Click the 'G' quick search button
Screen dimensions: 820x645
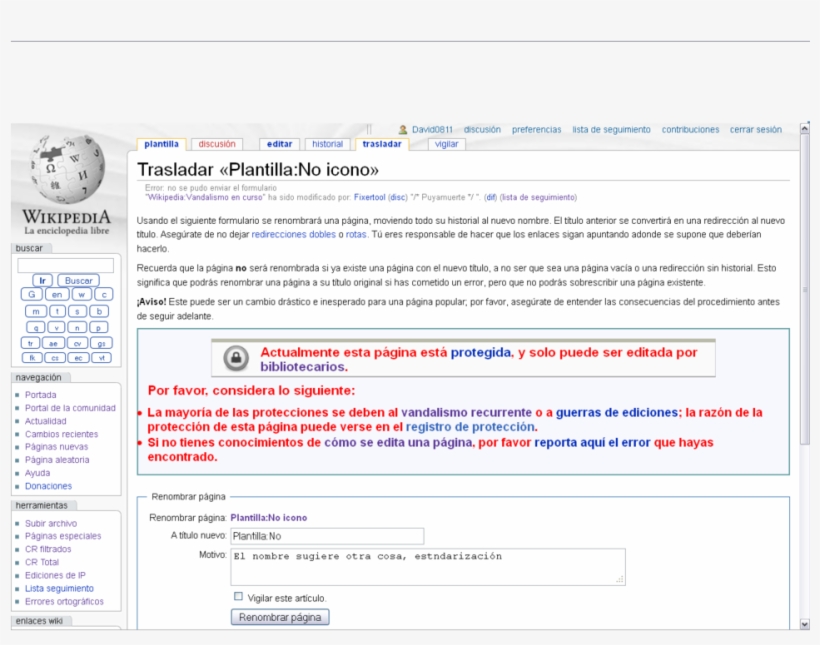31,295
